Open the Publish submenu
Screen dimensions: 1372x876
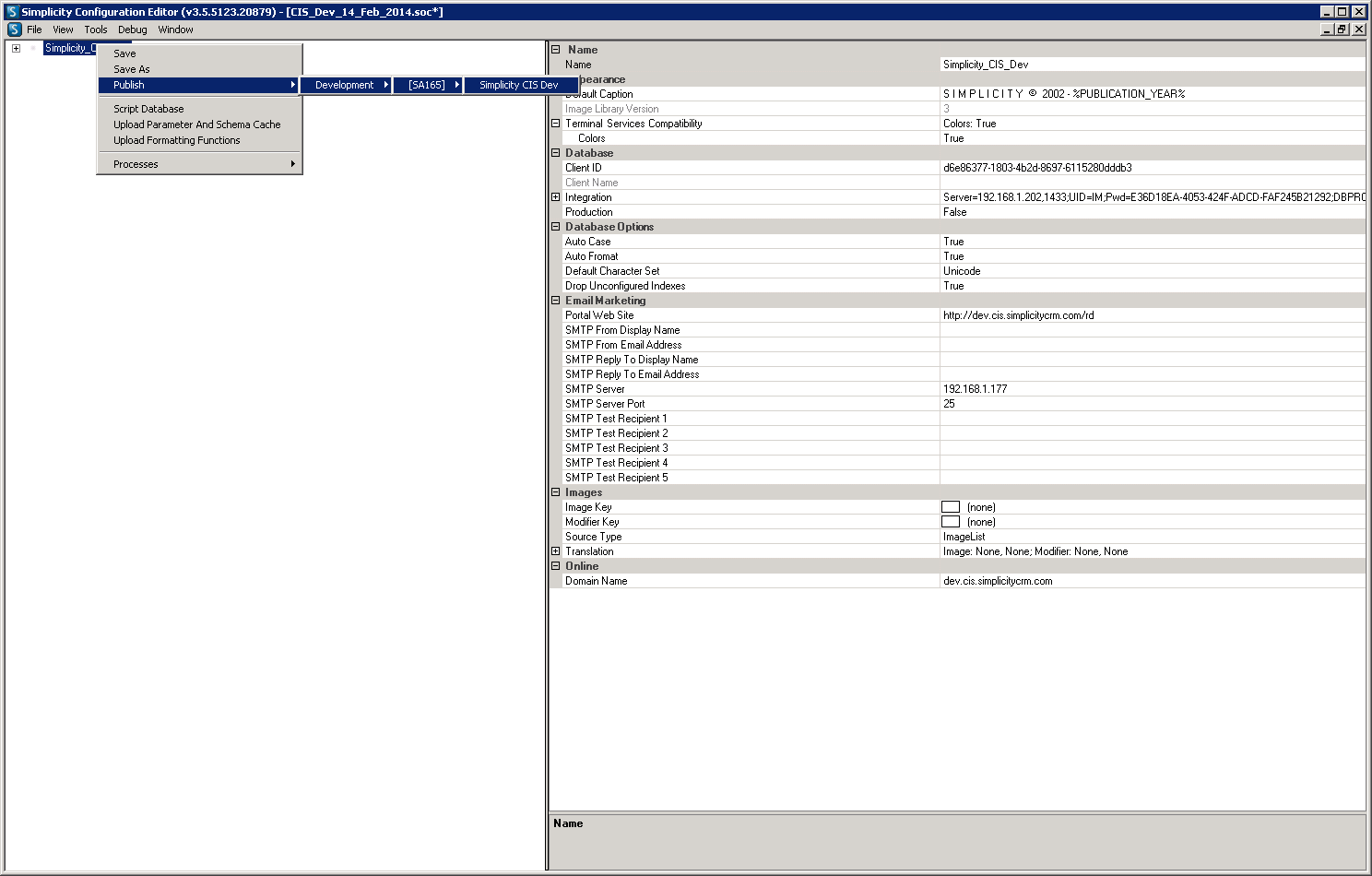[x=199, y=85]
